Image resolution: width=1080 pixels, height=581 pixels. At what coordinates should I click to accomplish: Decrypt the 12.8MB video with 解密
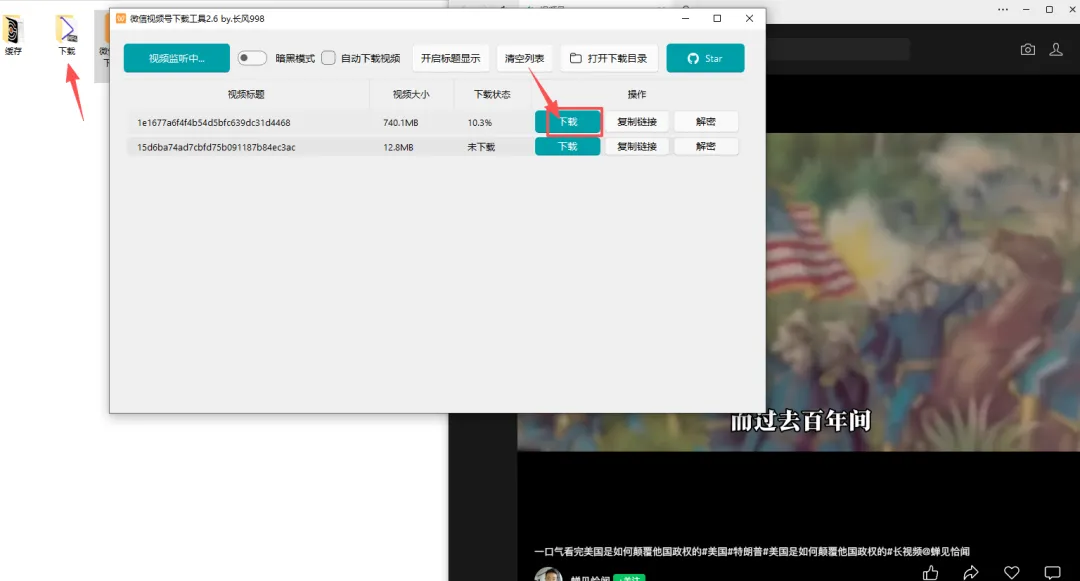click(705, 147)
